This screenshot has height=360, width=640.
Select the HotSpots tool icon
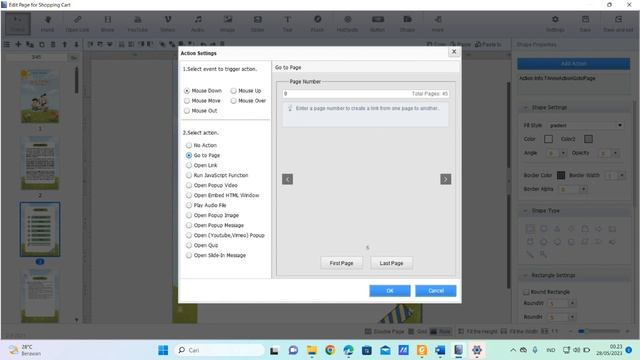347,23
